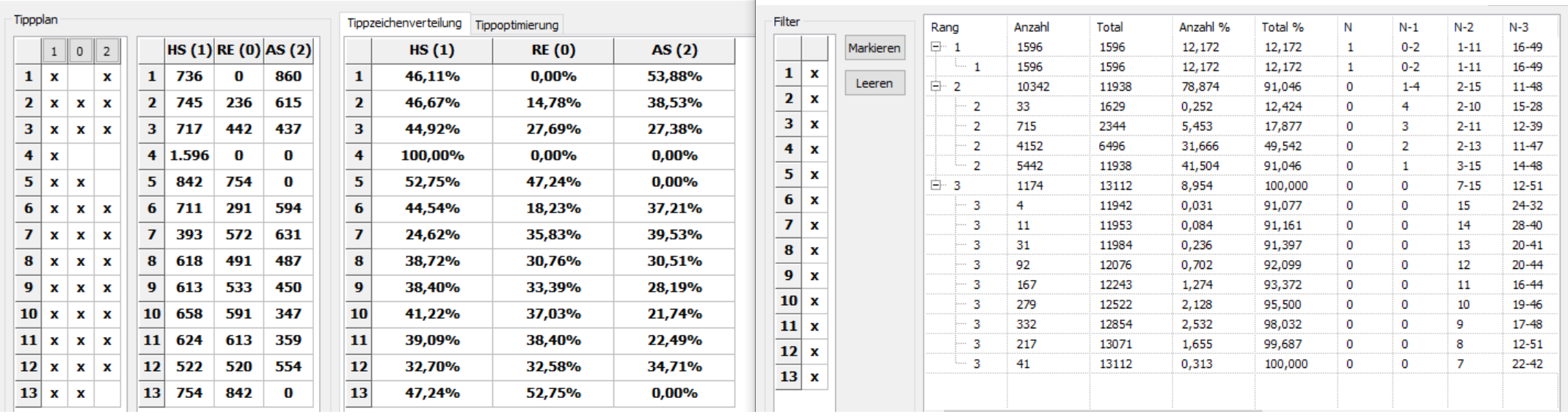Uncheck the filter x mark in row 13
The height and width of the screenshot is (417, 1568).
[814, 377]
